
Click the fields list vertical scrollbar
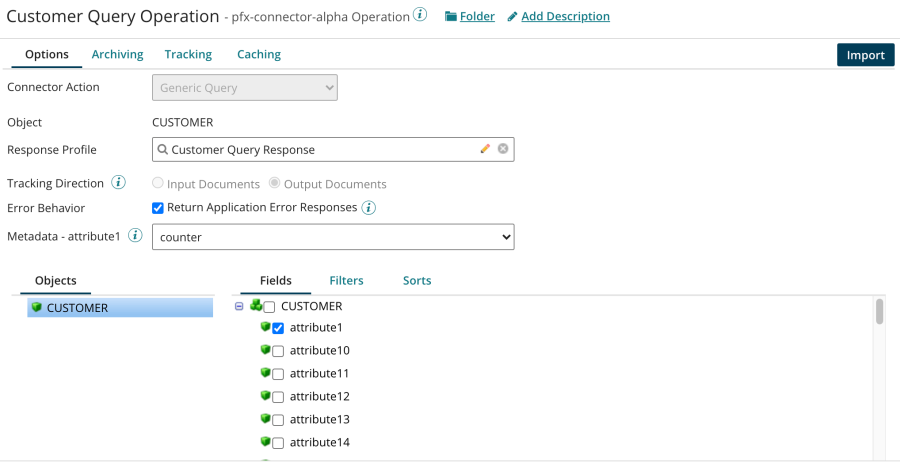(879, 311)
